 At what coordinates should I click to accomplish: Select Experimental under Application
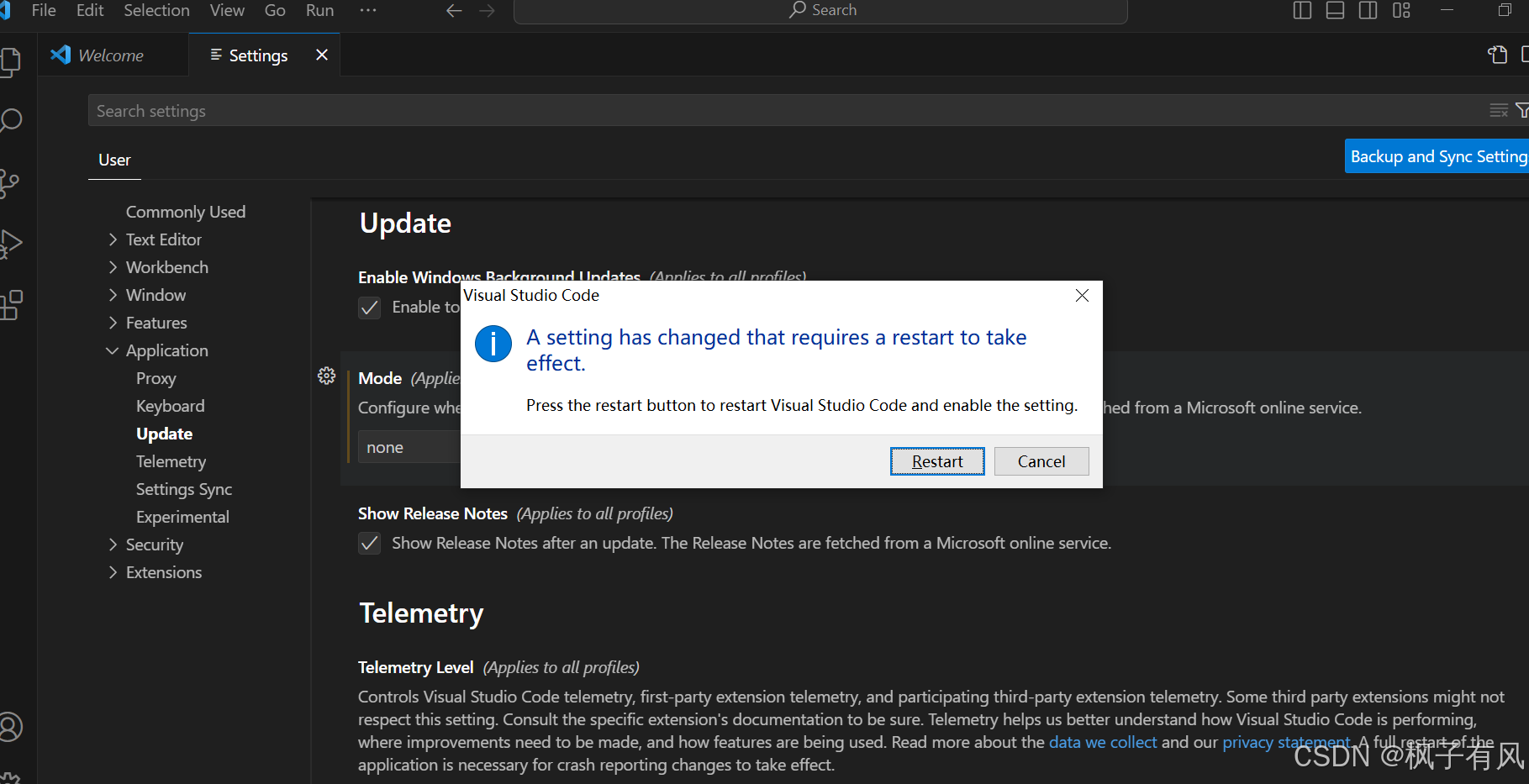tap(182, 517)
